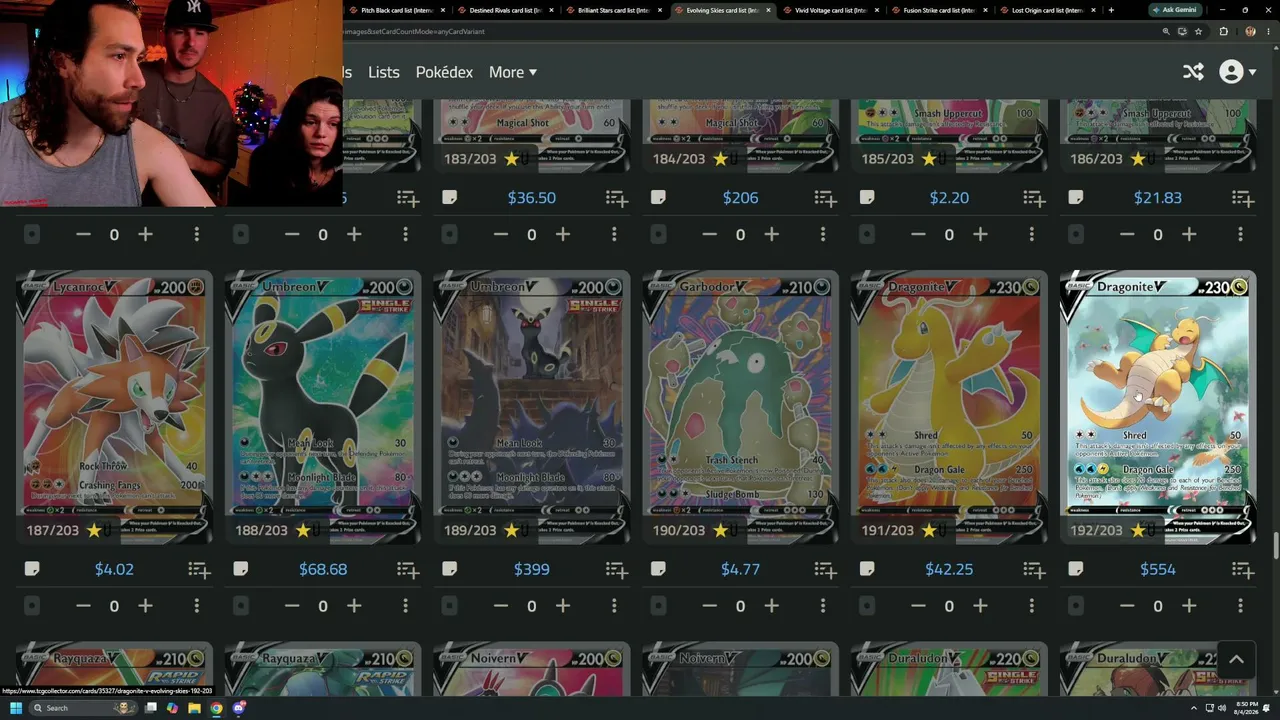Switch to the Destined Rivals card list tab
The width and height of the screenshot is (1280, 720).
(505, 10)
